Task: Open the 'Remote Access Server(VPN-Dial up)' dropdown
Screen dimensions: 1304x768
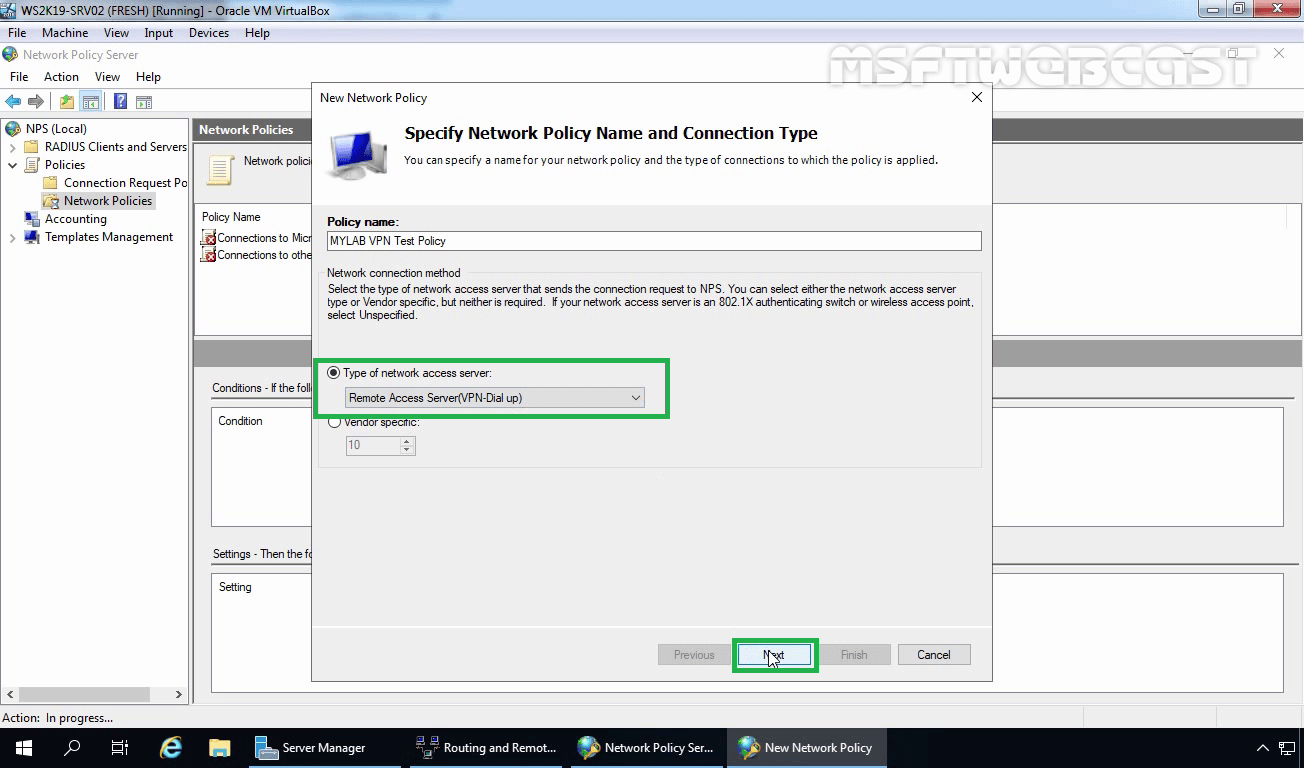Action: pyautogui.click(x=495, y=398)
